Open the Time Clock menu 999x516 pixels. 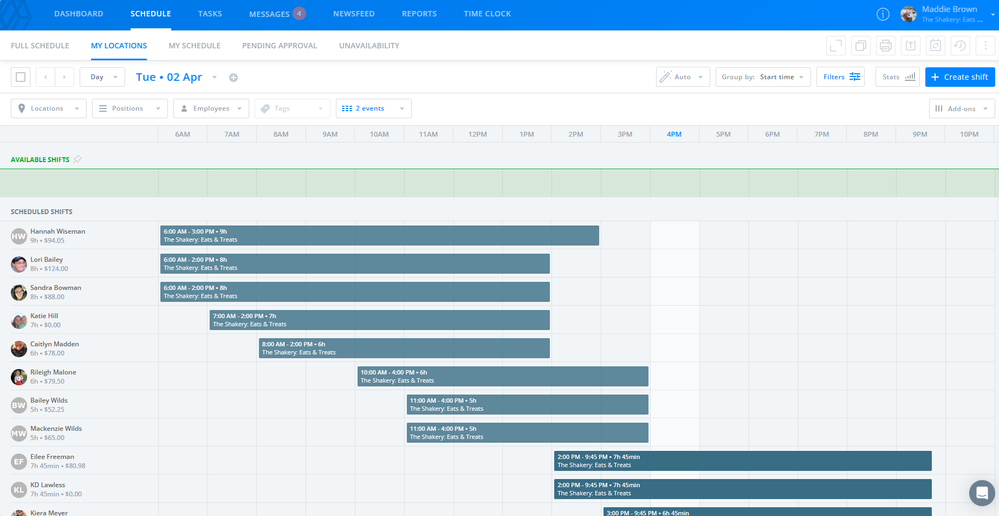click(487, 14)
